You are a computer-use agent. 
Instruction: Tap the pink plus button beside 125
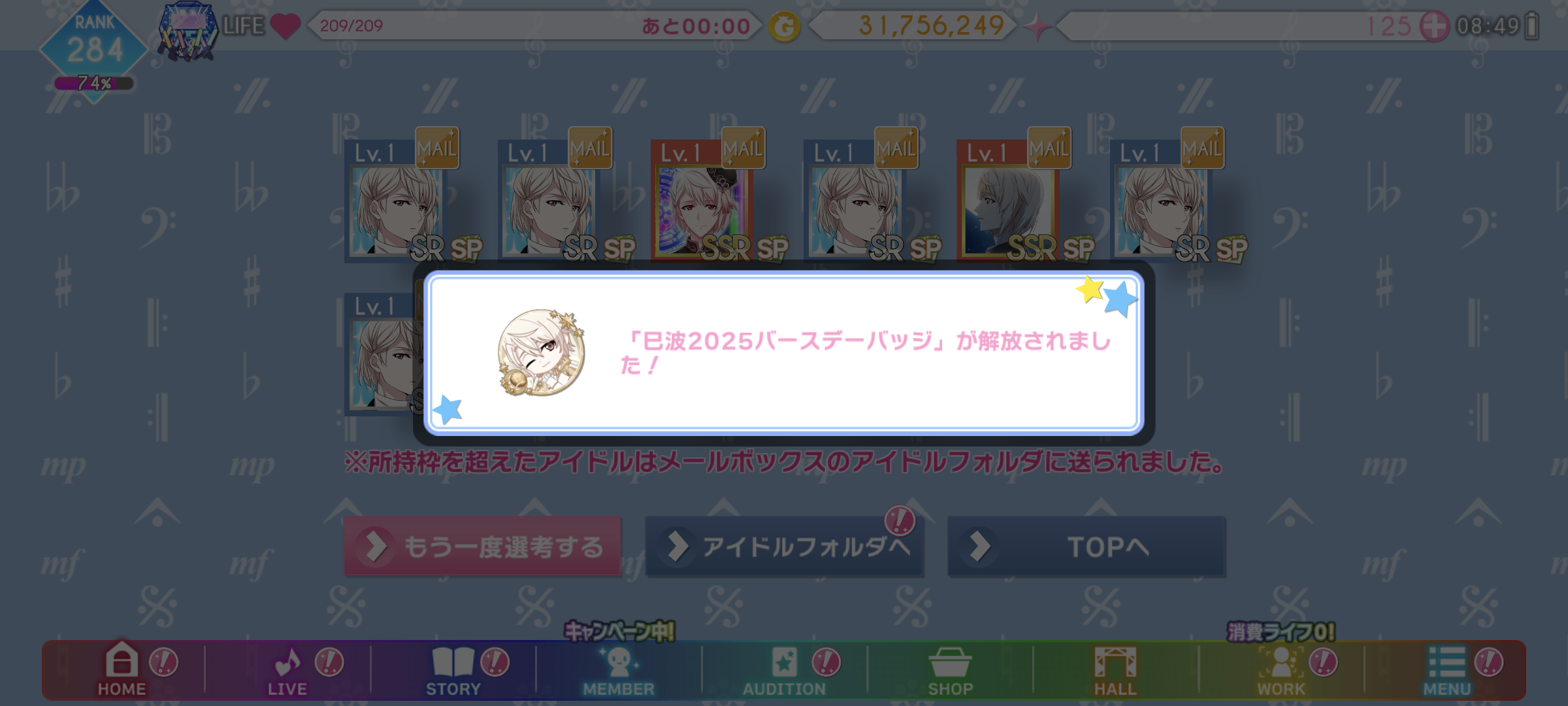pos(1435,27)
